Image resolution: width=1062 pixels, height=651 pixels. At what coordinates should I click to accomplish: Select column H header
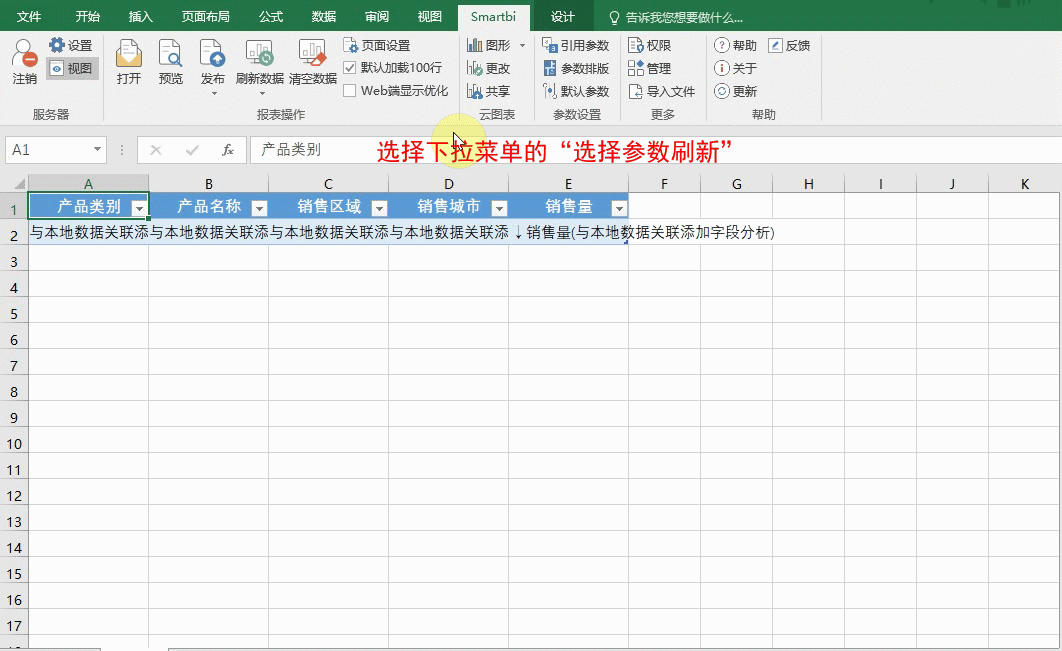809,184
